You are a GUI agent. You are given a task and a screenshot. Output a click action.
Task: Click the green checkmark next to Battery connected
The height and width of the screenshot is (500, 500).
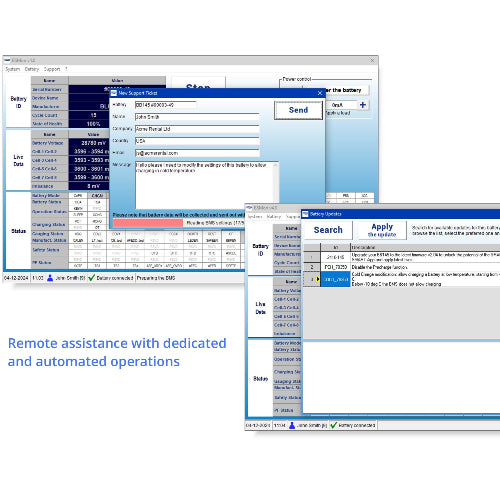pos(92,278)
